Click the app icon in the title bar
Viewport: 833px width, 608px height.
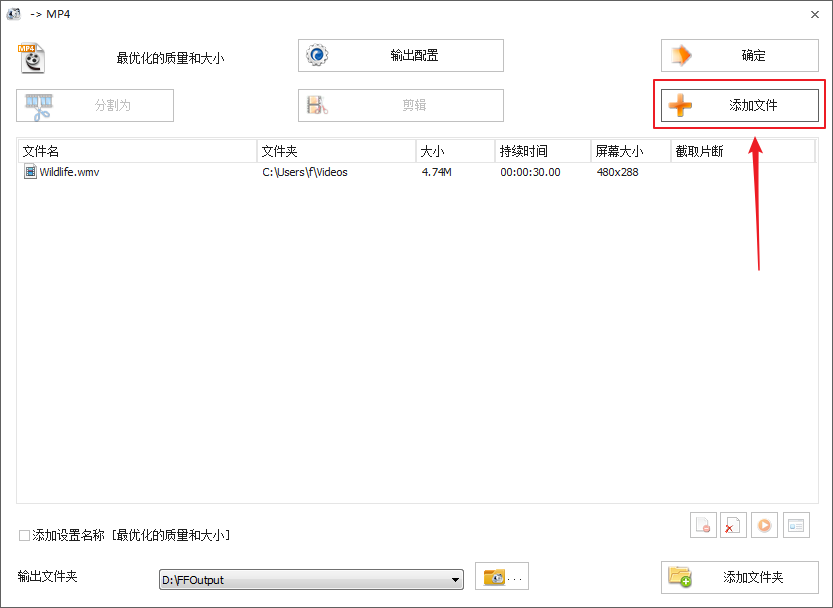[x=15, y=14]
